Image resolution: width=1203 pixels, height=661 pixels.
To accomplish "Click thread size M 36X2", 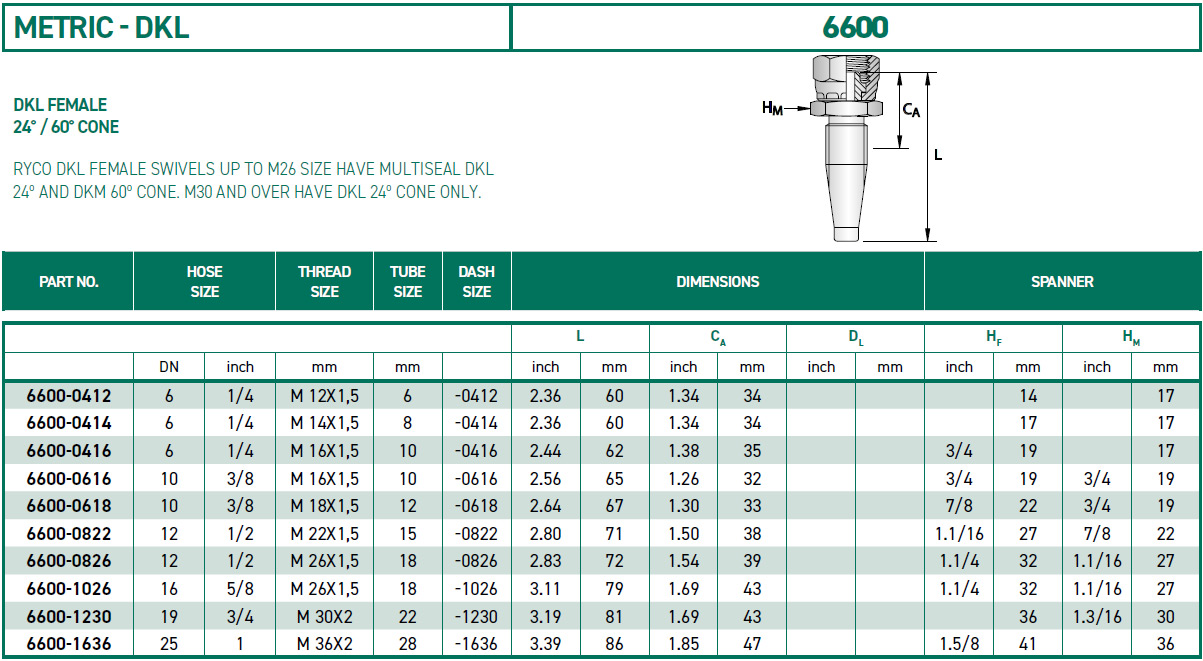I will point(324,643).
